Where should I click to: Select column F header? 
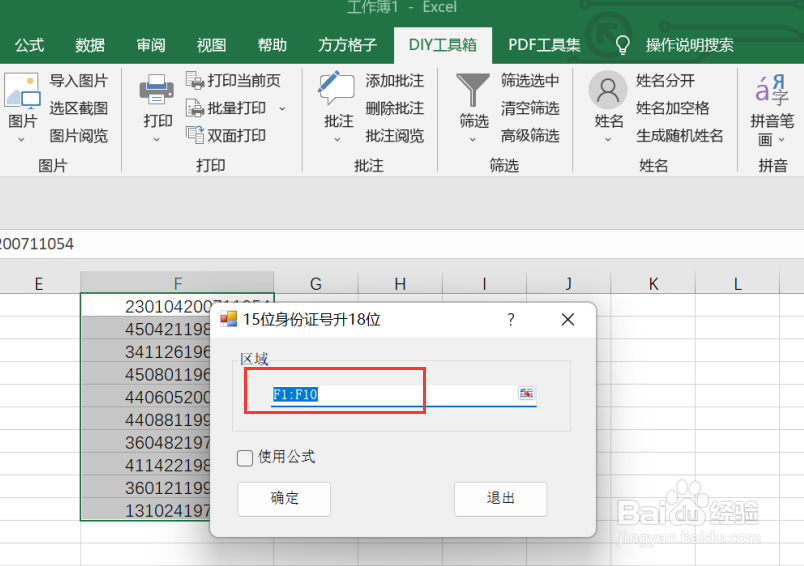177,283
